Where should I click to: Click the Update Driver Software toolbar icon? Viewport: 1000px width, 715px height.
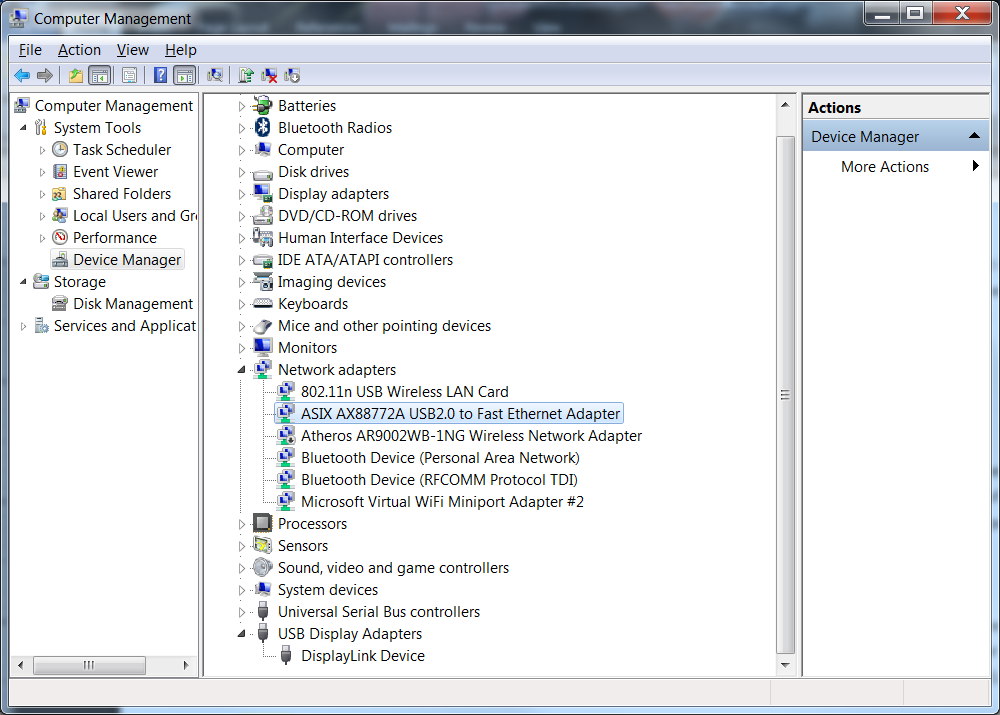click(x=246, y=76)
